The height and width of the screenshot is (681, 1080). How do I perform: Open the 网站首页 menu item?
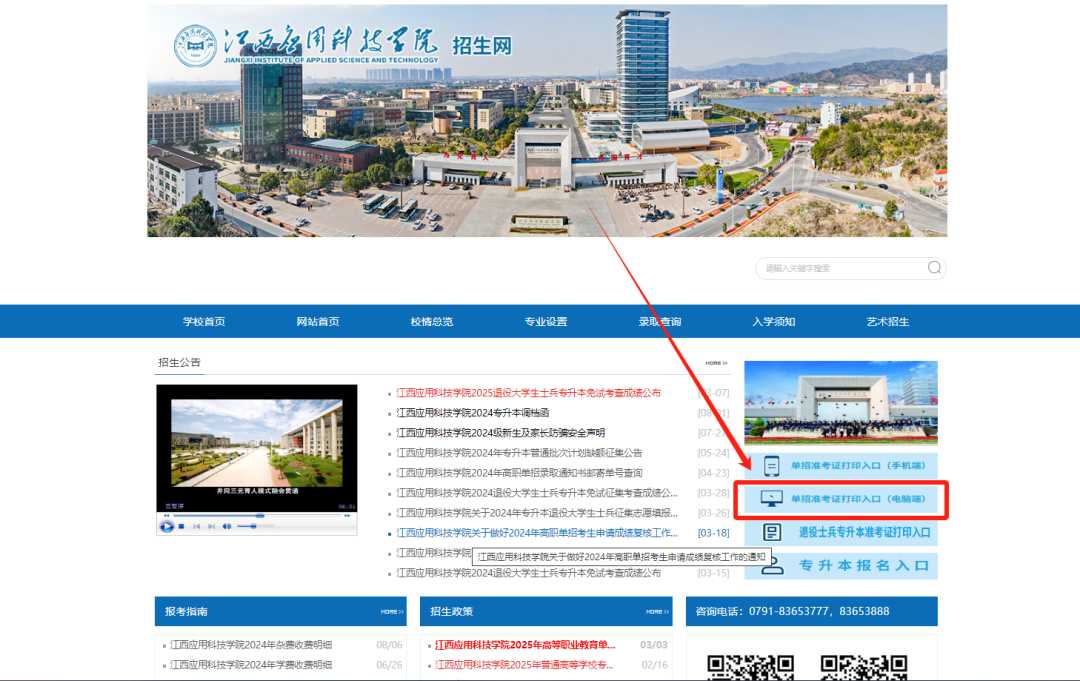(318, 322)
